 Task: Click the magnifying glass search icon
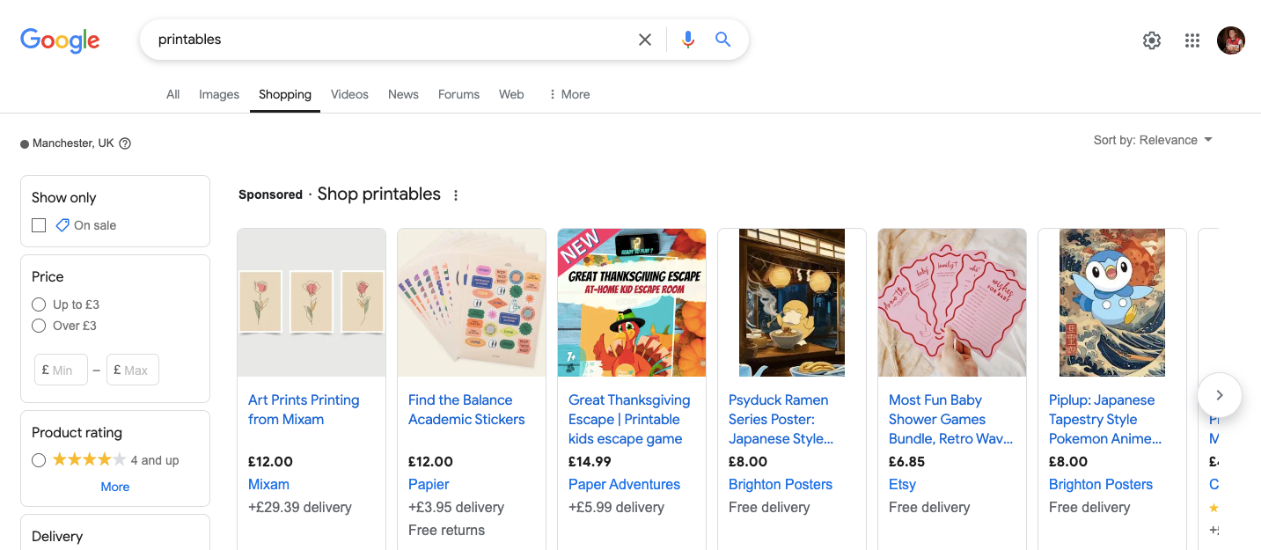coord(723,40)
